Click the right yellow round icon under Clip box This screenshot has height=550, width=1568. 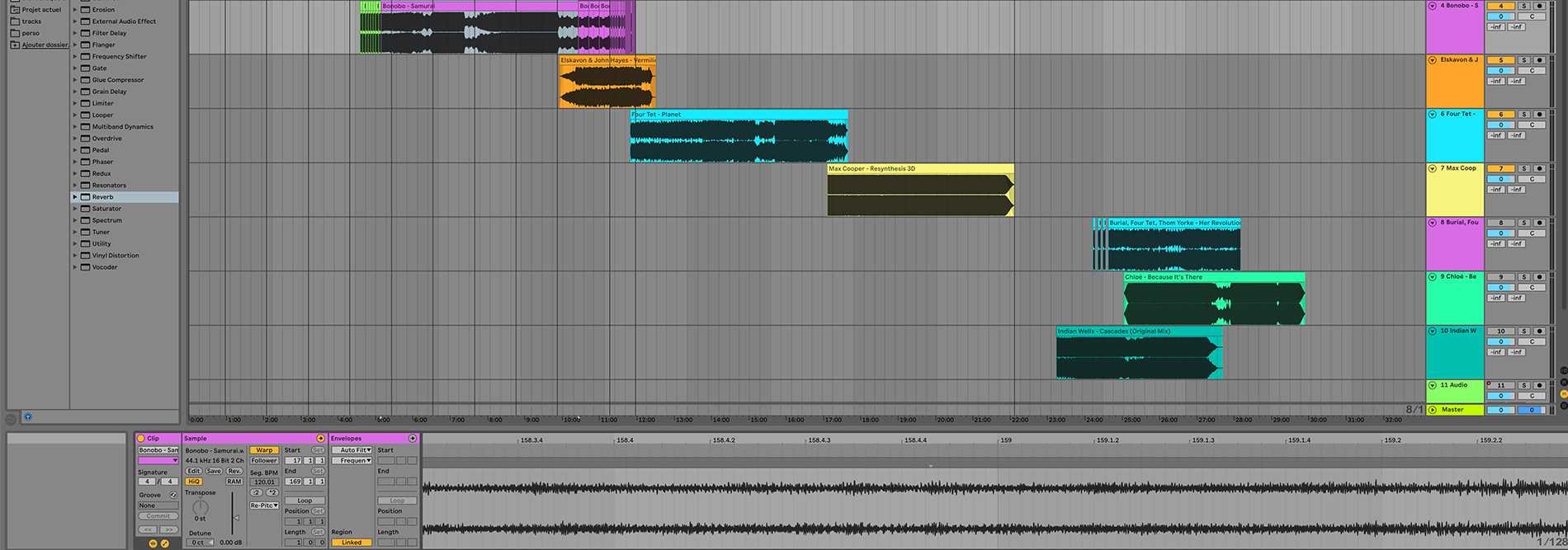pyautogui.click(x=164, y=543)
